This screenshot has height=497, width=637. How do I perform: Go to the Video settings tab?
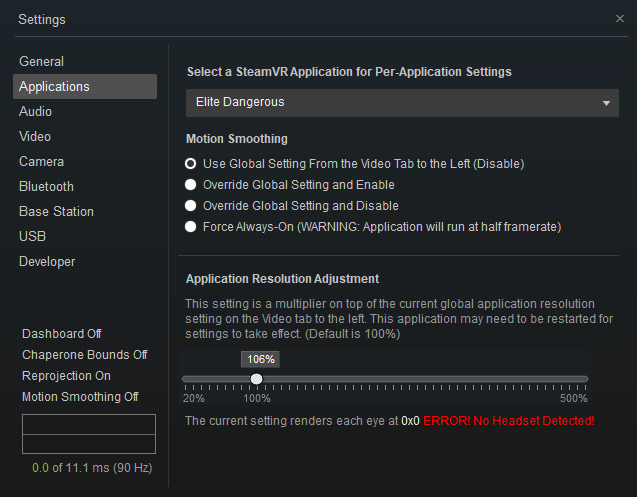(x=35, y=137)
